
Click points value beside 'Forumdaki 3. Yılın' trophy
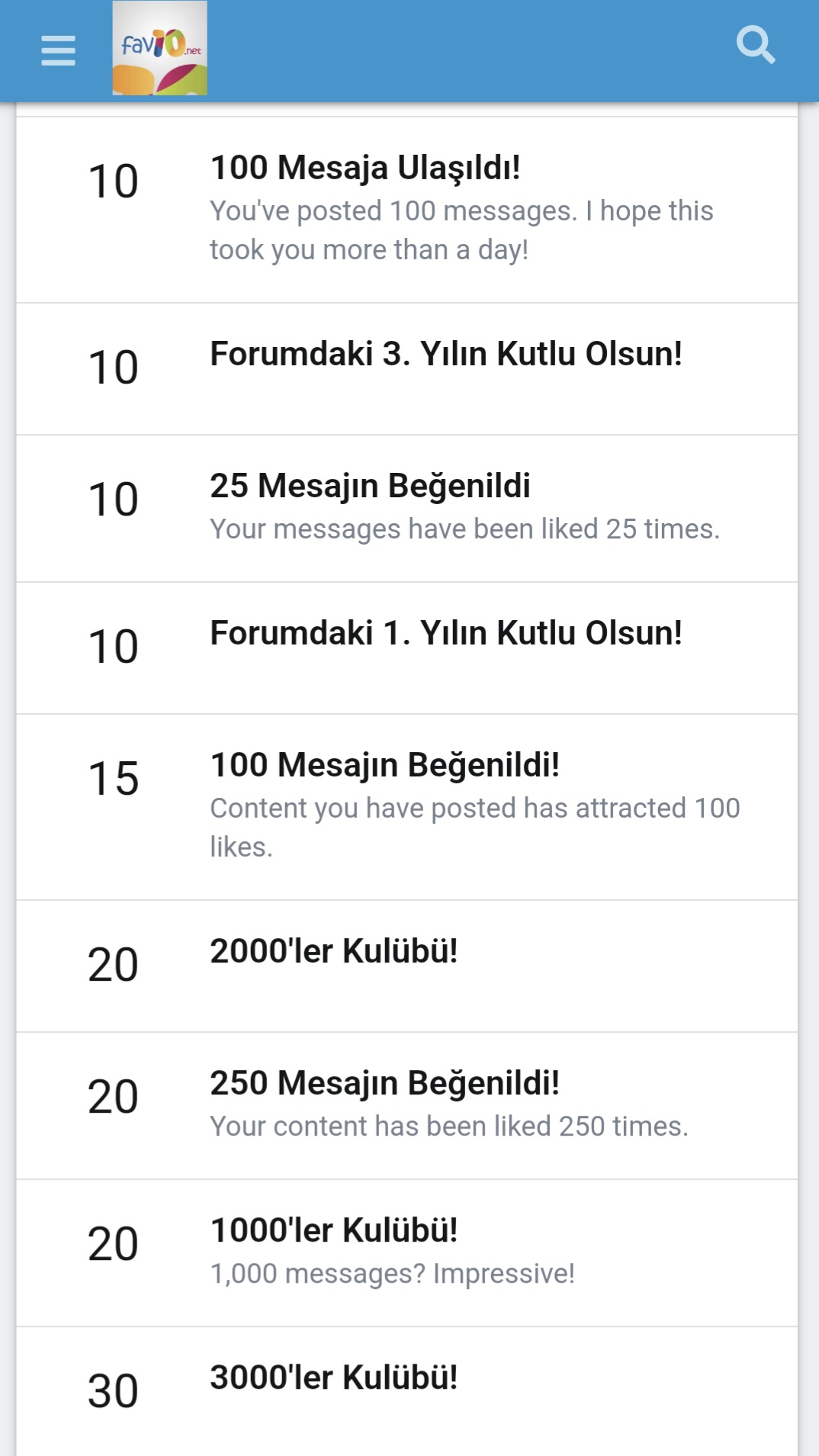(x=113, y=368)
